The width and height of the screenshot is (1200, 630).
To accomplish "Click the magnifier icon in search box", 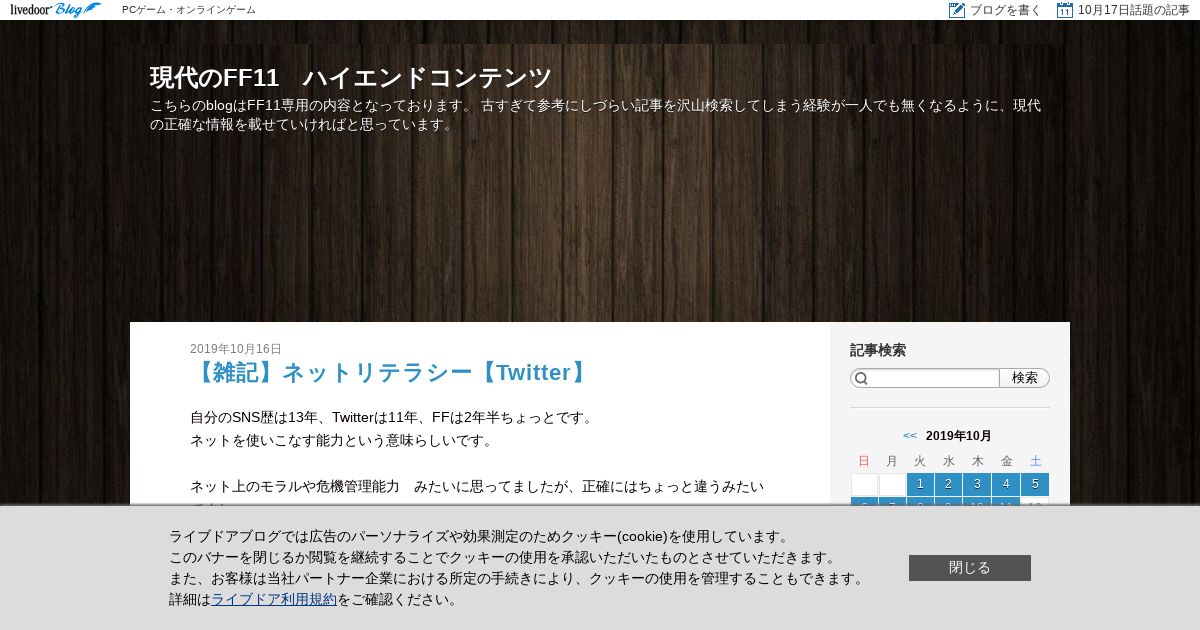I will pos(861,378).
